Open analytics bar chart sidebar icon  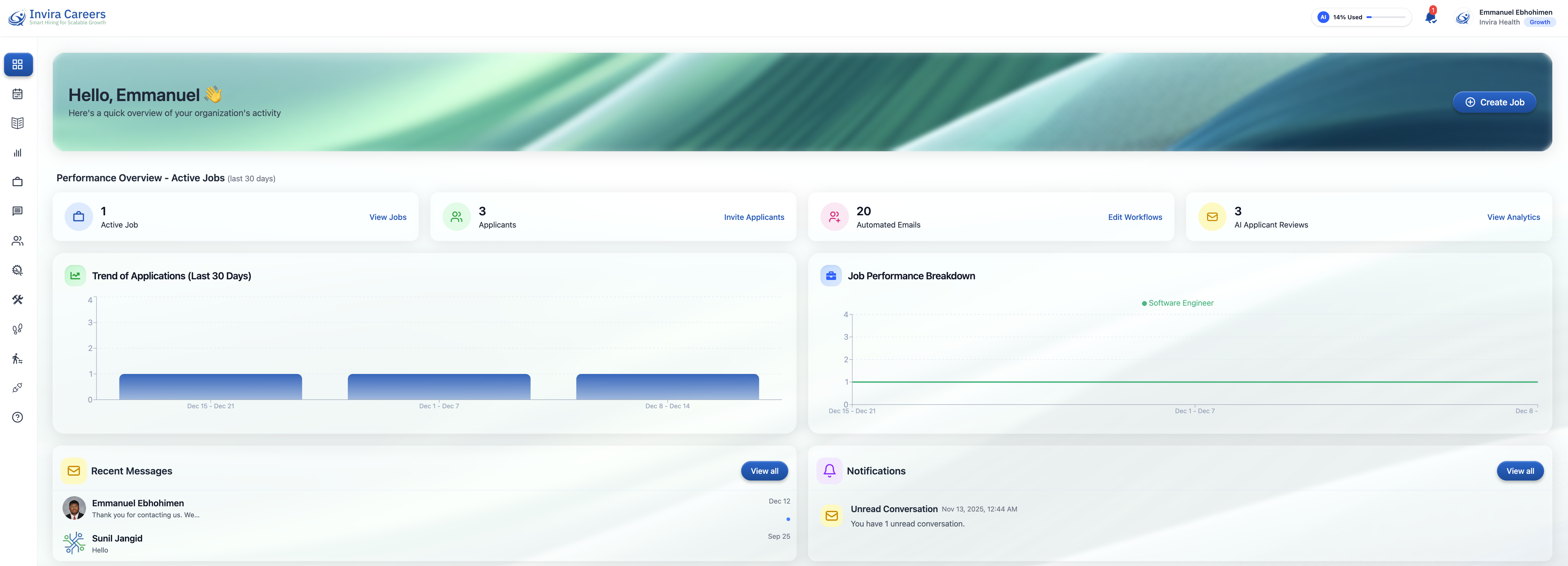(x=18, y=153)
